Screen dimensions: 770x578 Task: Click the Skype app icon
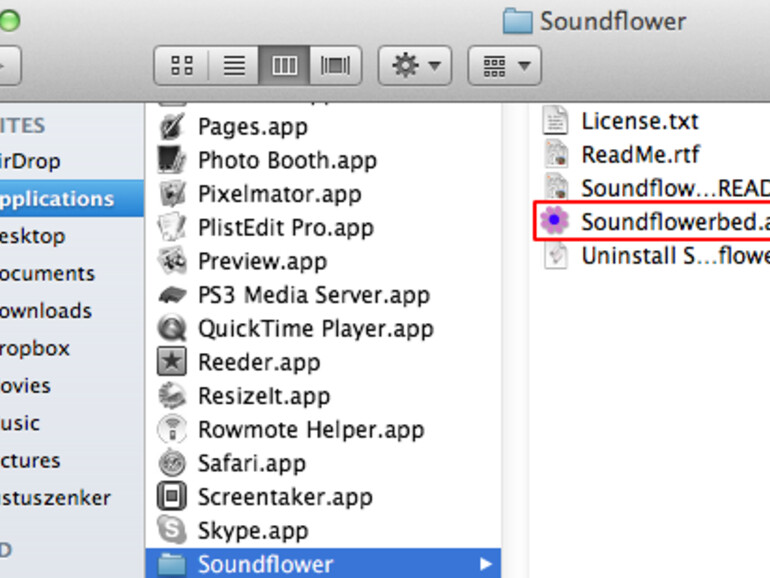tap(173, 530)
